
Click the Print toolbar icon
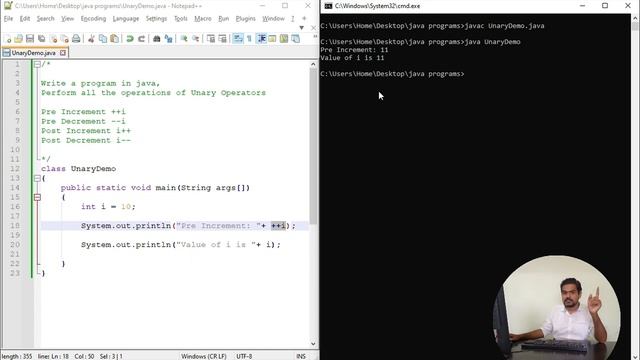coord(76,39)
